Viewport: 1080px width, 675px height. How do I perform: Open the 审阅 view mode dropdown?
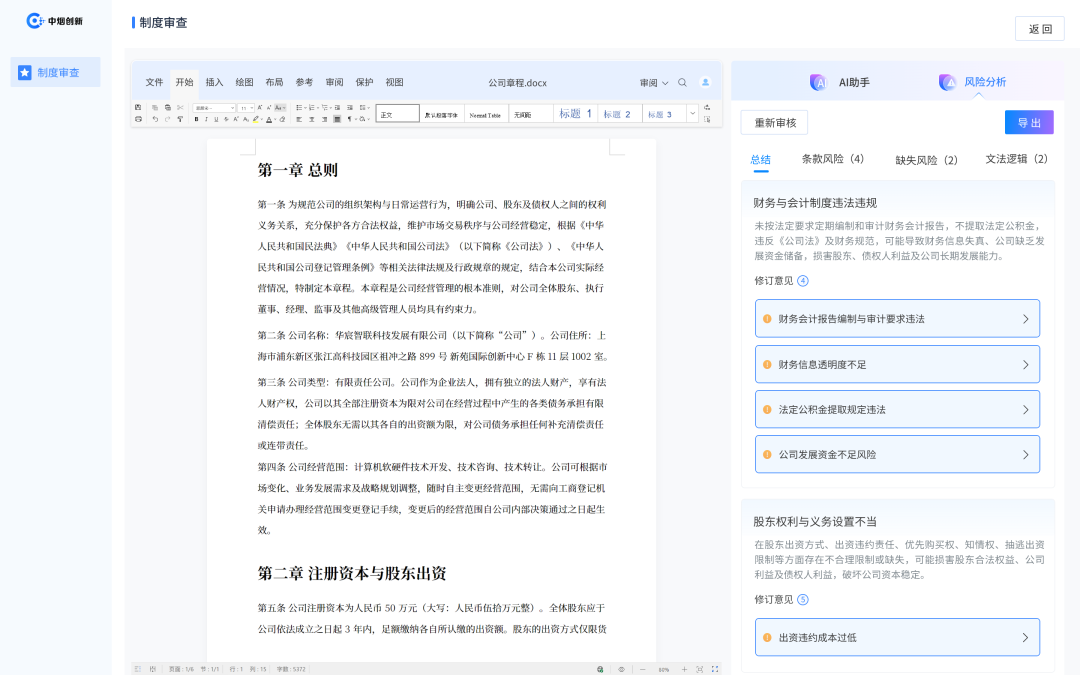click(x=646, y=82)
